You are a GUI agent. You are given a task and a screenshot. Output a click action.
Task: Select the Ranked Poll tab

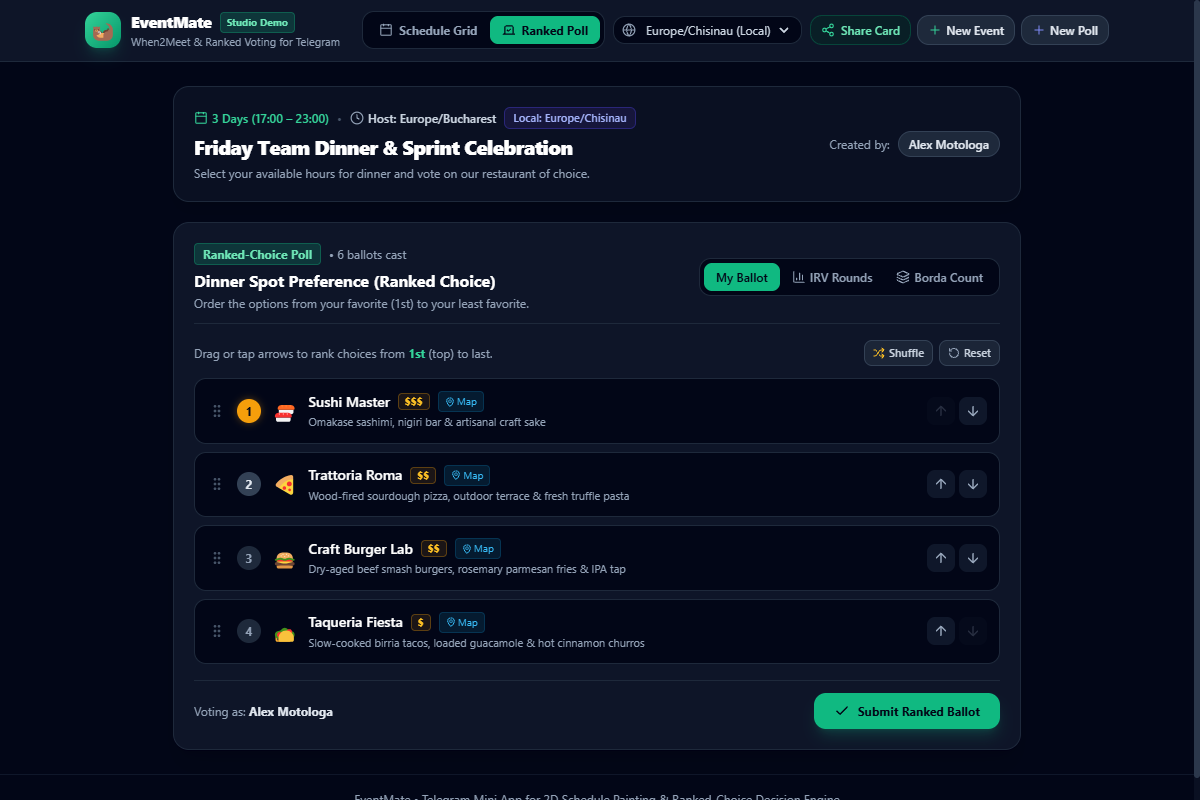click(545, 30)
